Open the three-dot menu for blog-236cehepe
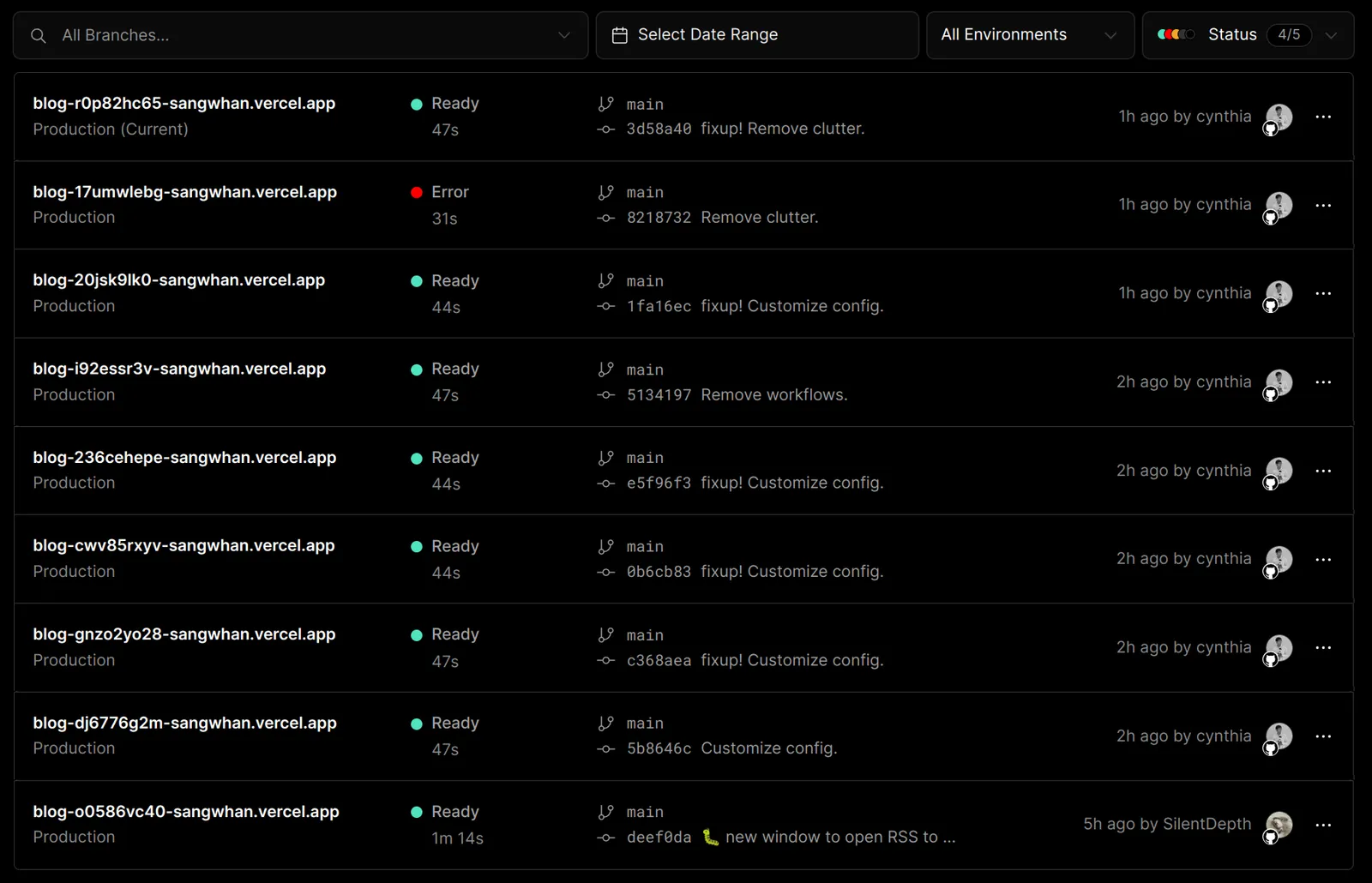This screenshot has height=883, width=1372. tap(1323, 472)
